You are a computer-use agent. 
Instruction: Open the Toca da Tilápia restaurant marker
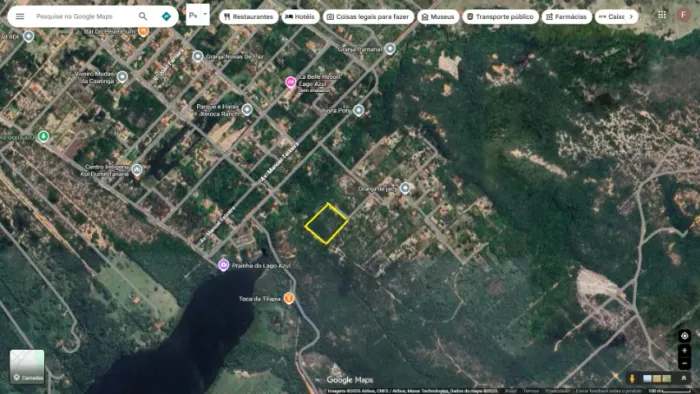(x=289, y=298)
